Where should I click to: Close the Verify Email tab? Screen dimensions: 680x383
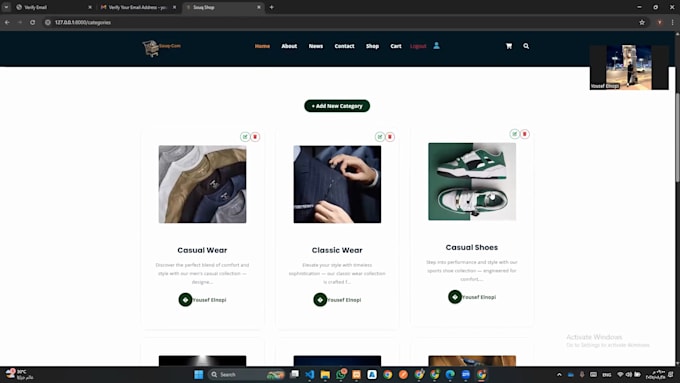[x=90, y=7]
